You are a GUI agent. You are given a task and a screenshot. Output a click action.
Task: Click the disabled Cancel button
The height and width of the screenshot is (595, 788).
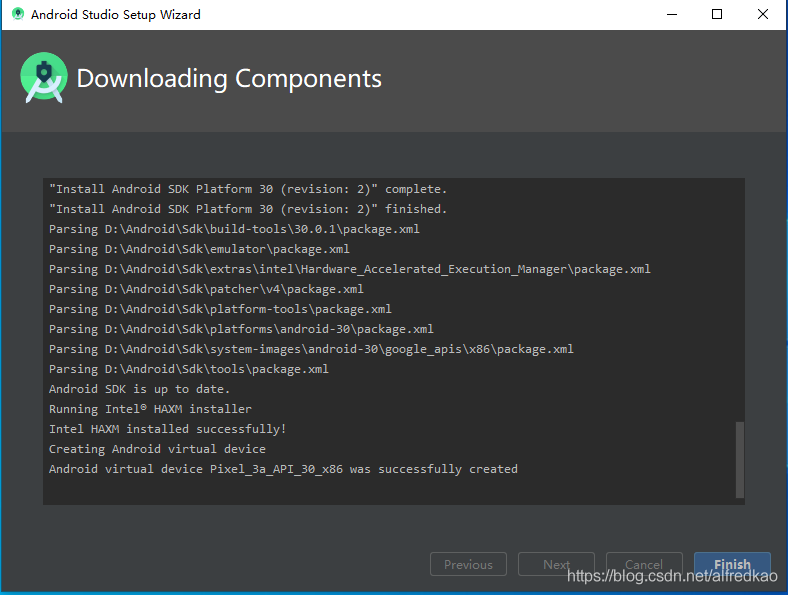pyautogui.click(x=644, y=564)
